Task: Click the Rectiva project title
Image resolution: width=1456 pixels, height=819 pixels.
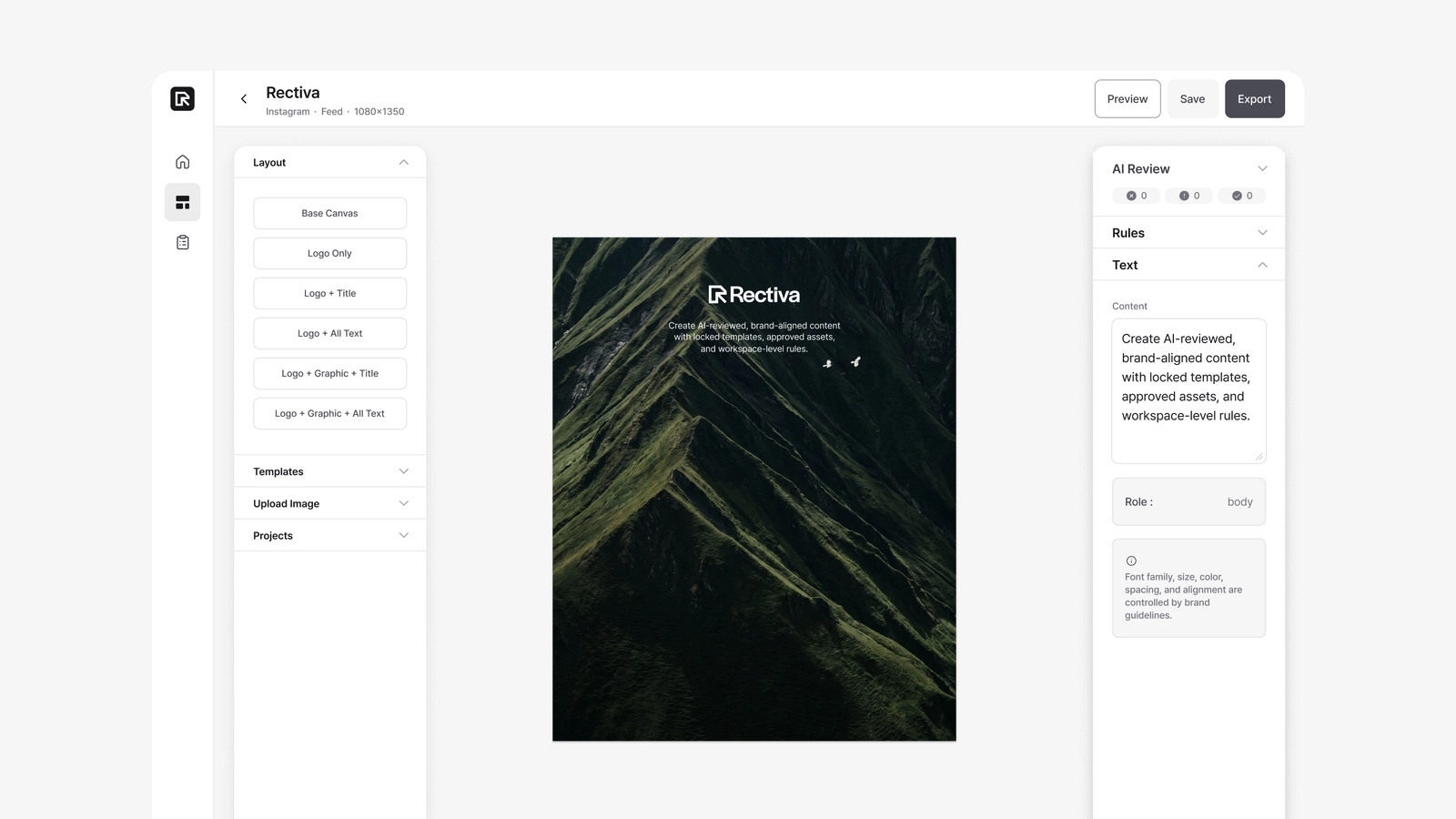Action: coord(293,93)
